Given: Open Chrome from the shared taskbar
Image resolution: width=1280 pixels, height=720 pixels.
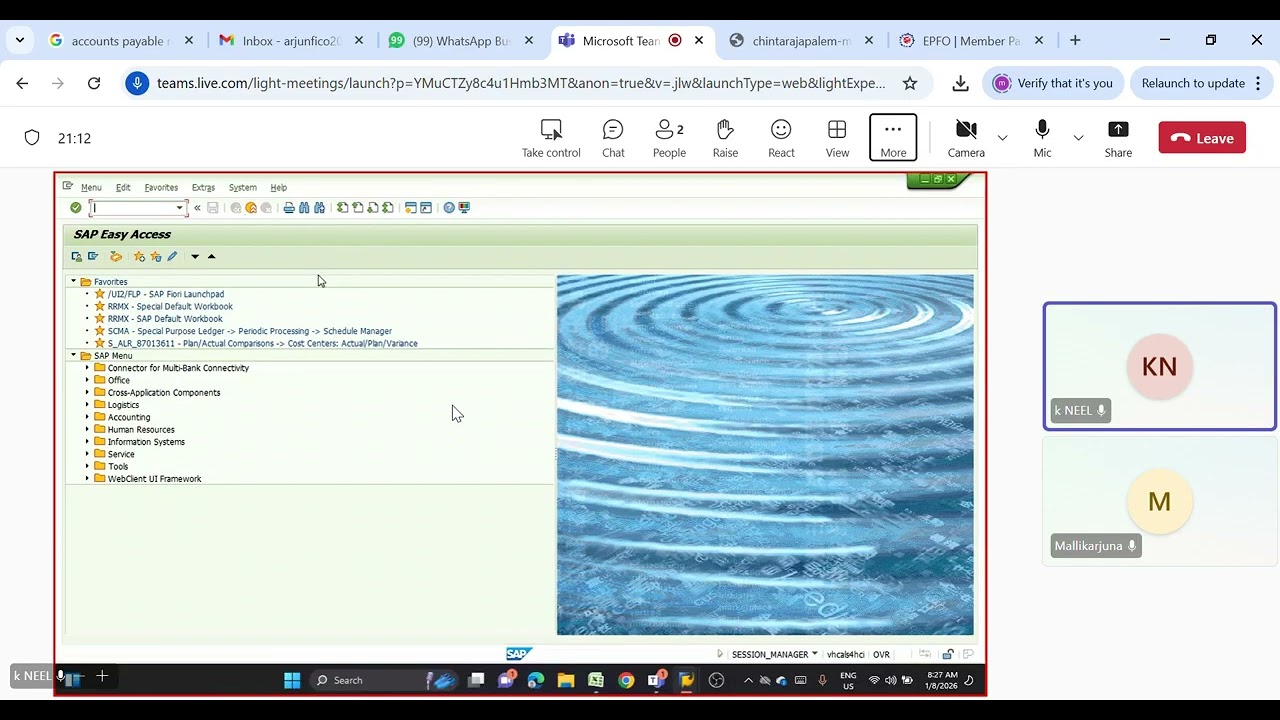Looking at the screenshot, I should click(x=626, y=680).
